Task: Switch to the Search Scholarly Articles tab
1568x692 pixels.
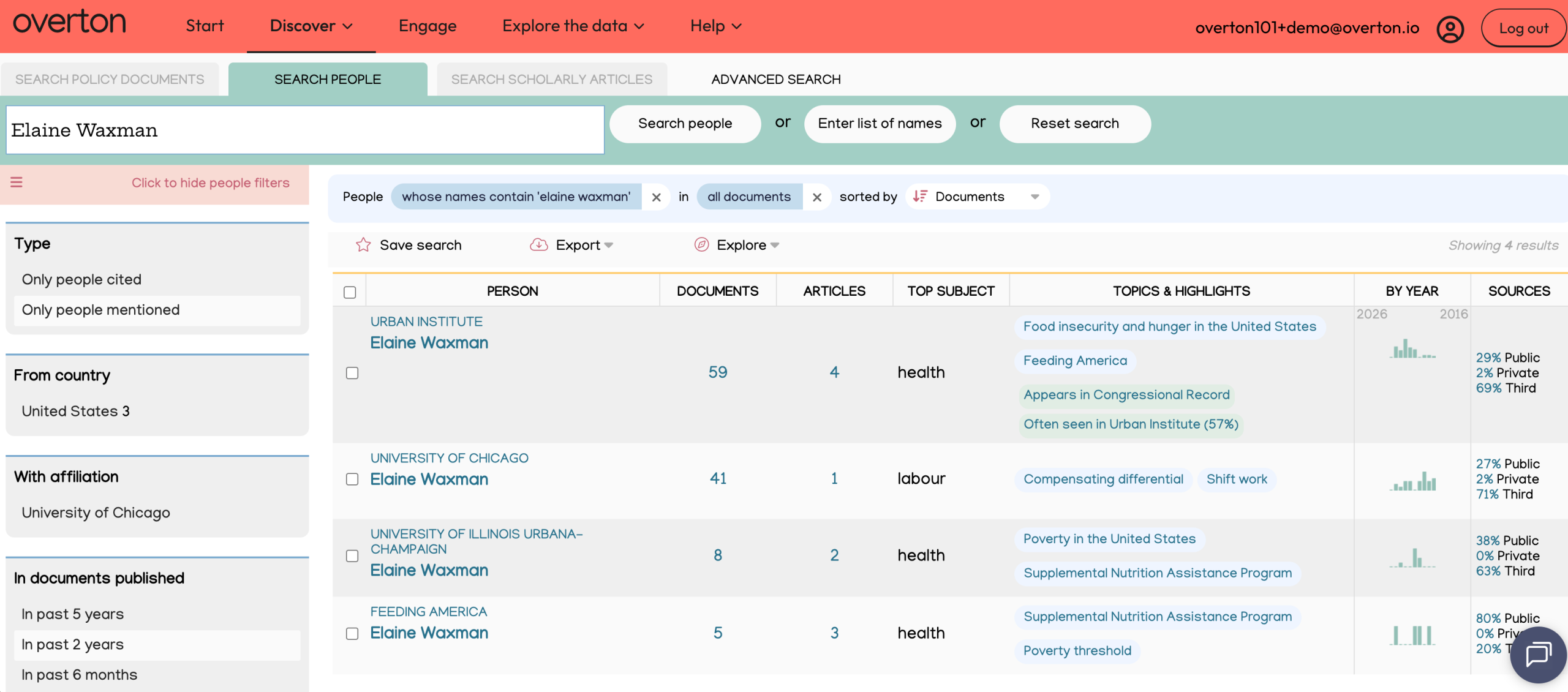Action: (551, 78)
